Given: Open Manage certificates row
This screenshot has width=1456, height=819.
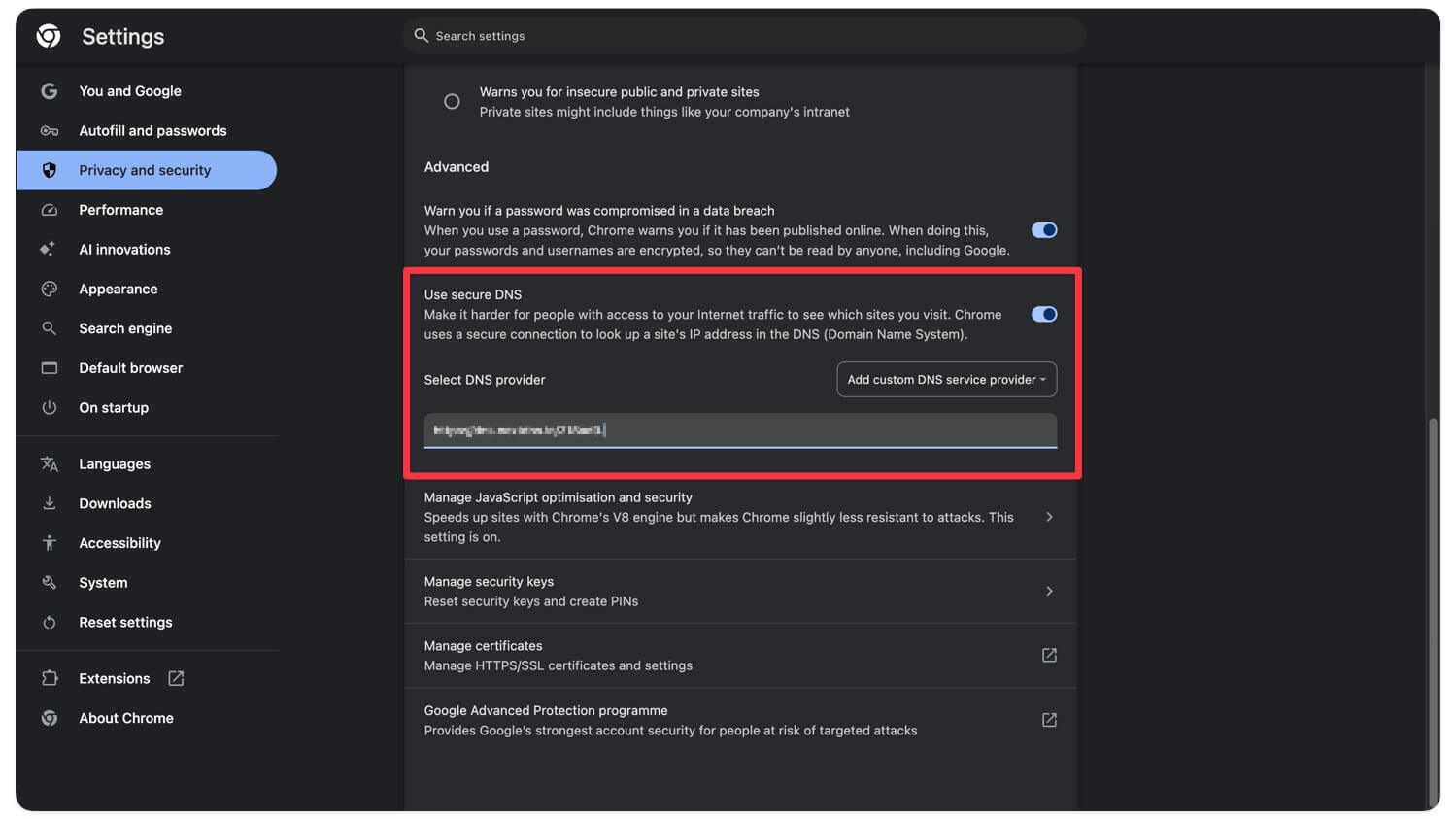Looking at the screenshot, I should [x=740, y=656].
